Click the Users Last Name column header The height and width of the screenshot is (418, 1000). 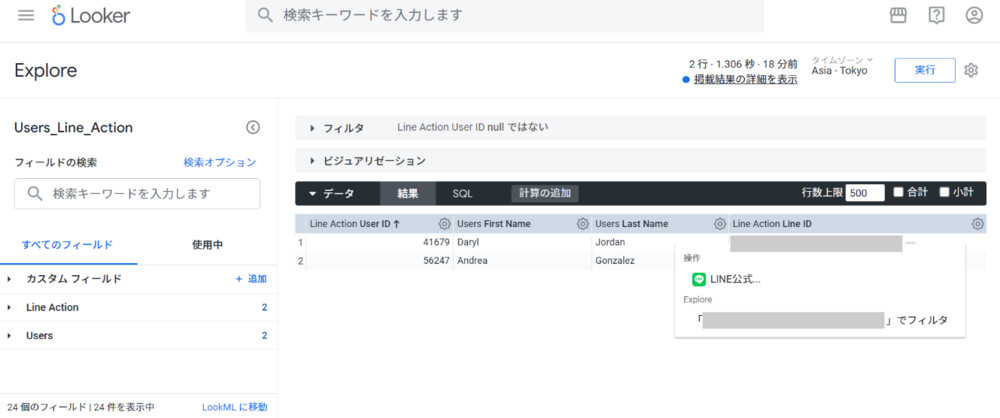tap(631, 224)
